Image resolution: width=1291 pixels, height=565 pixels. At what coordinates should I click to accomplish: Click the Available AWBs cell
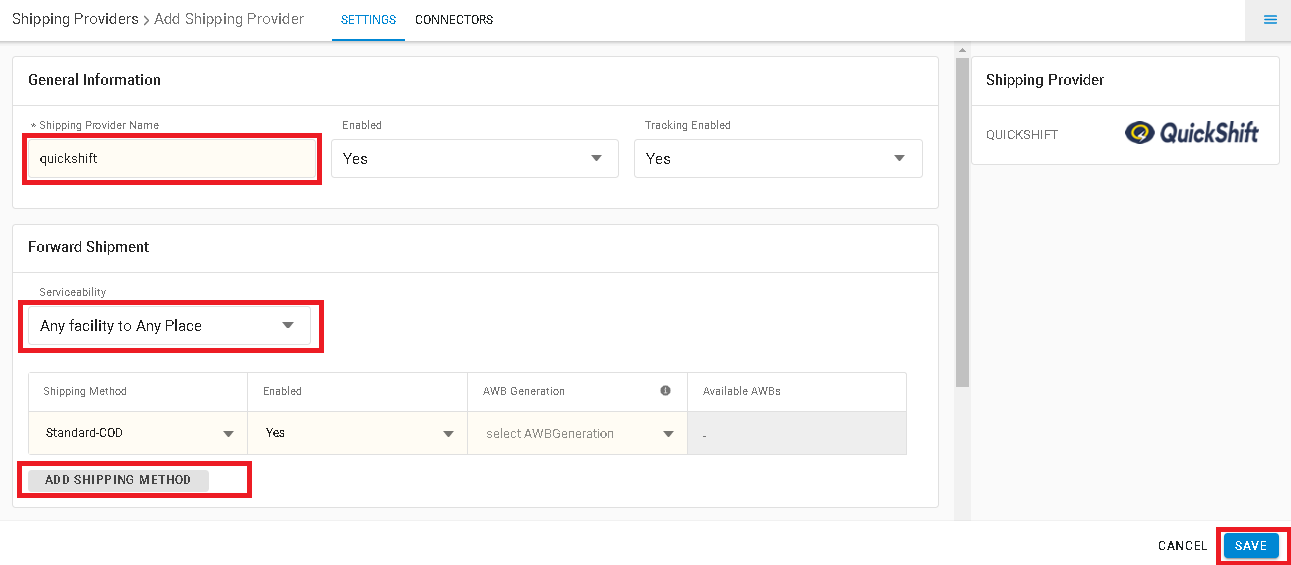(796, 434)
